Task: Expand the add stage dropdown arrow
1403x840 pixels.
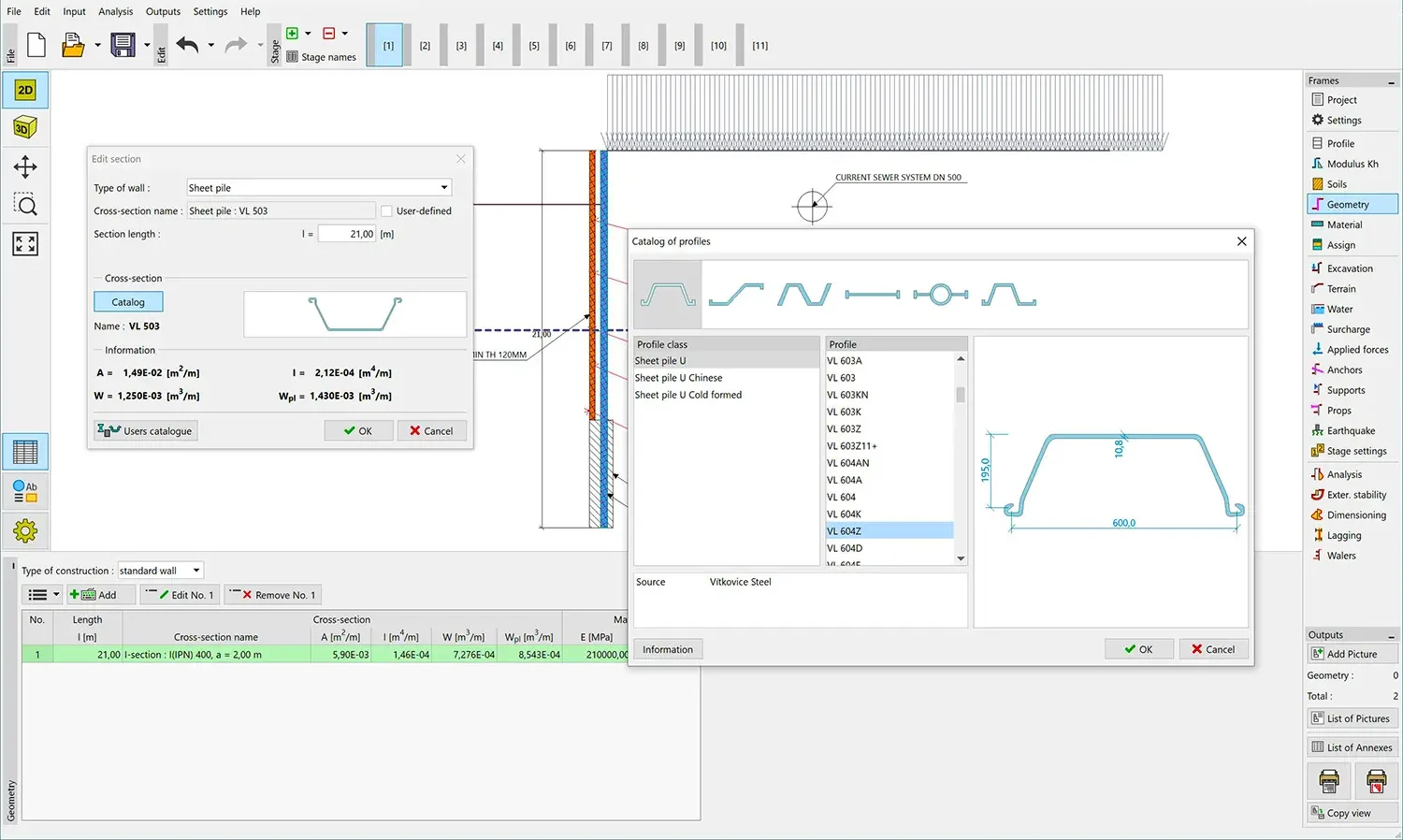Action: [308, 34]
